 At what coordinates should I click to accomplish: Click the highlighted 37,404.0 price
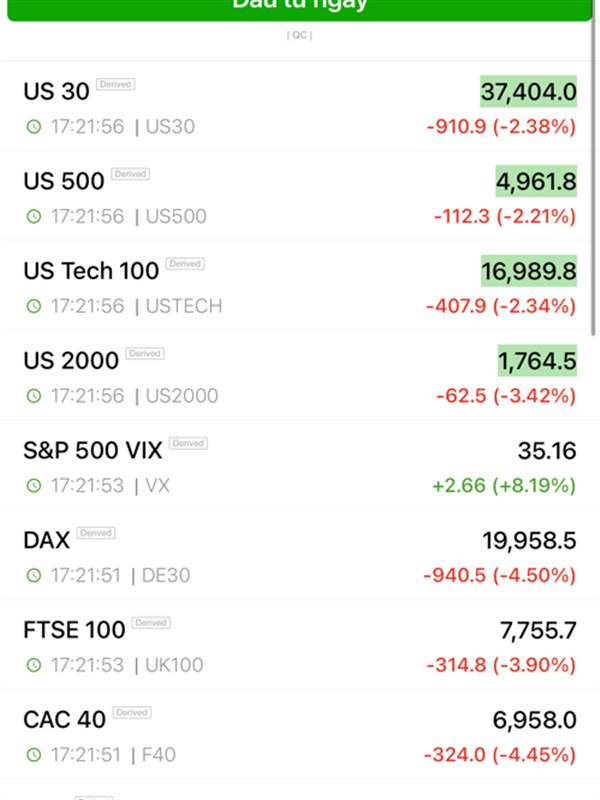coord(529,92)
